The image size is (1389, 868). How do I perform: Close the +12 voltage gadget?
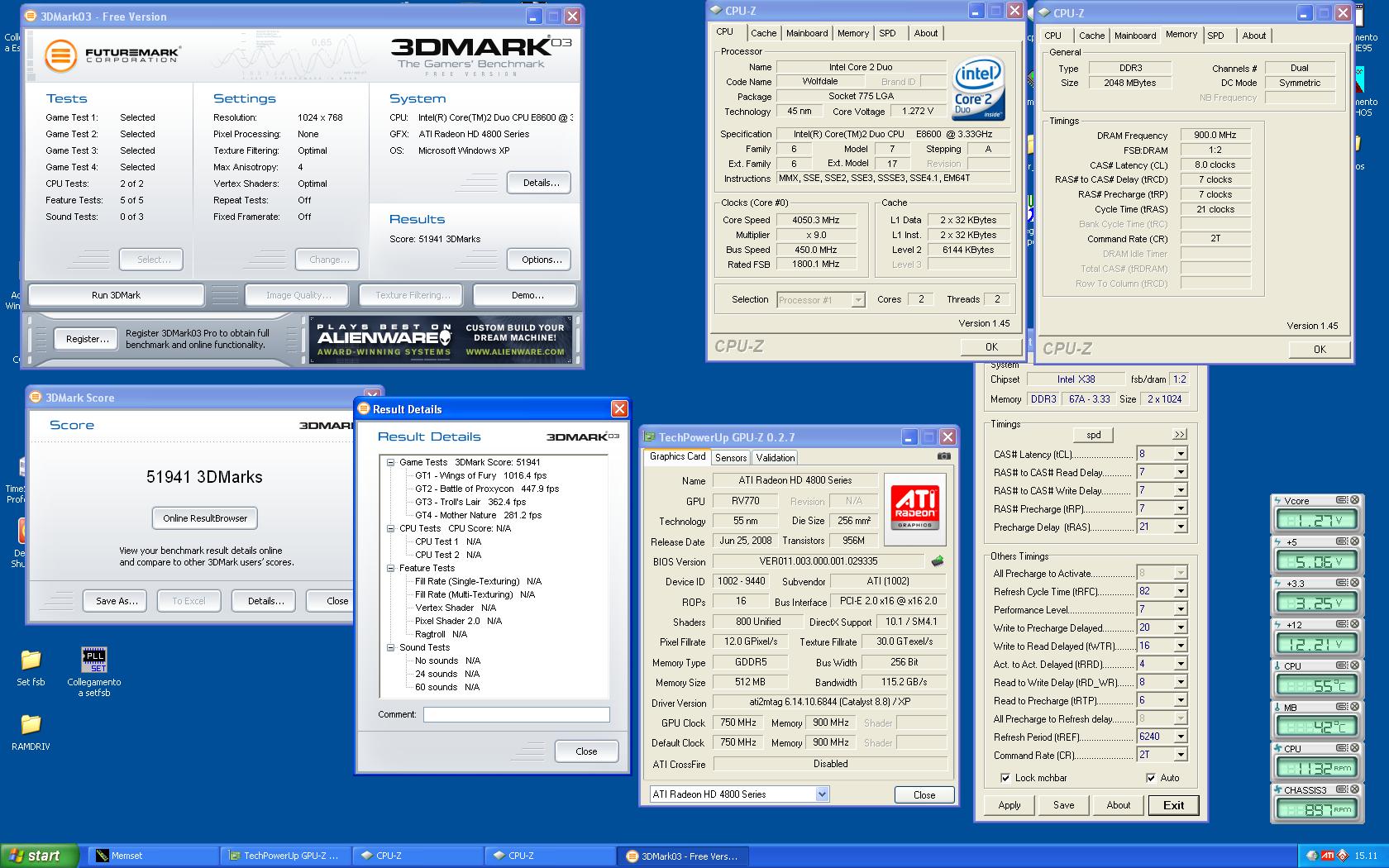point(1354,624)
